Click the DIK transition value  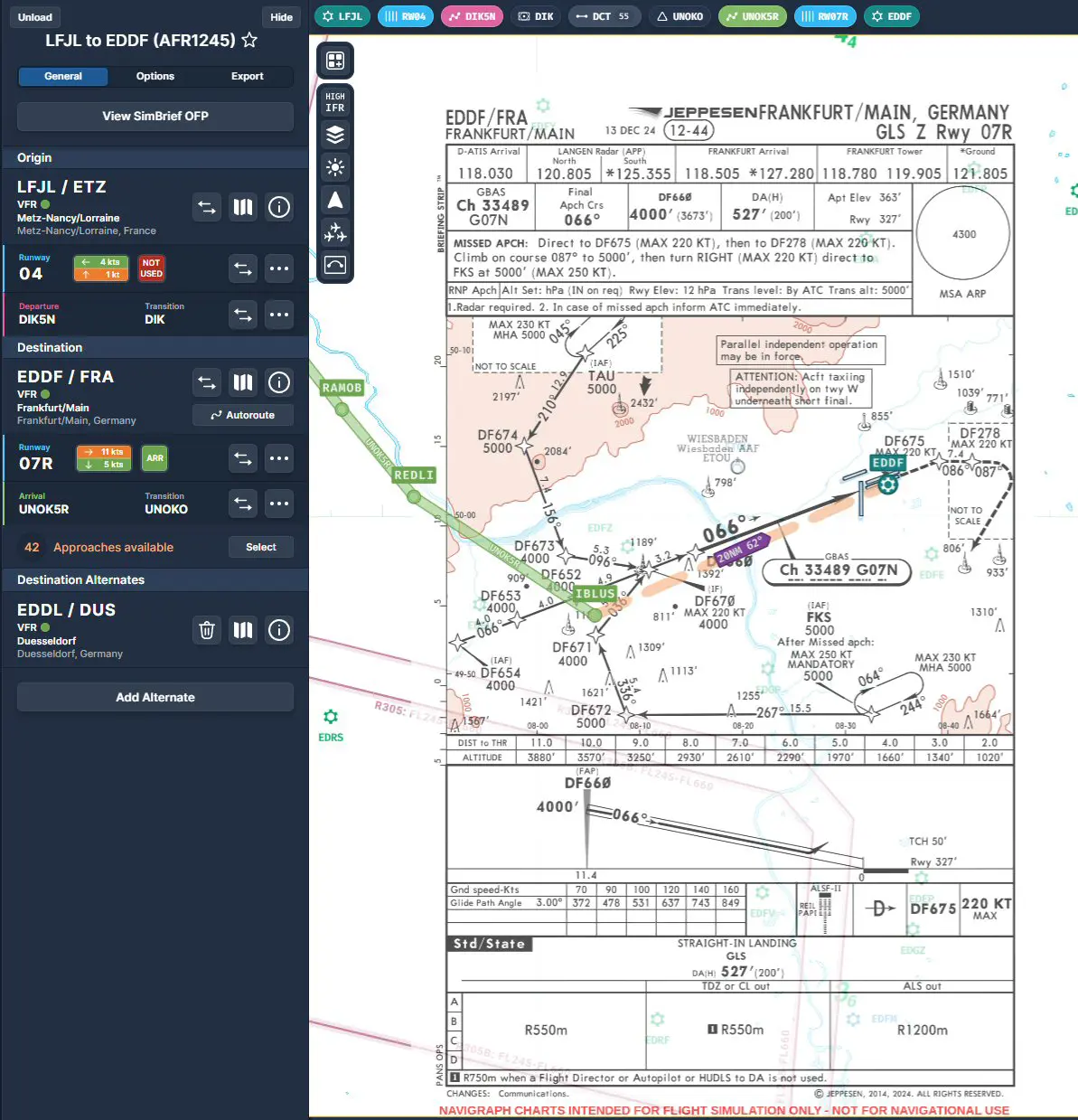155,320
